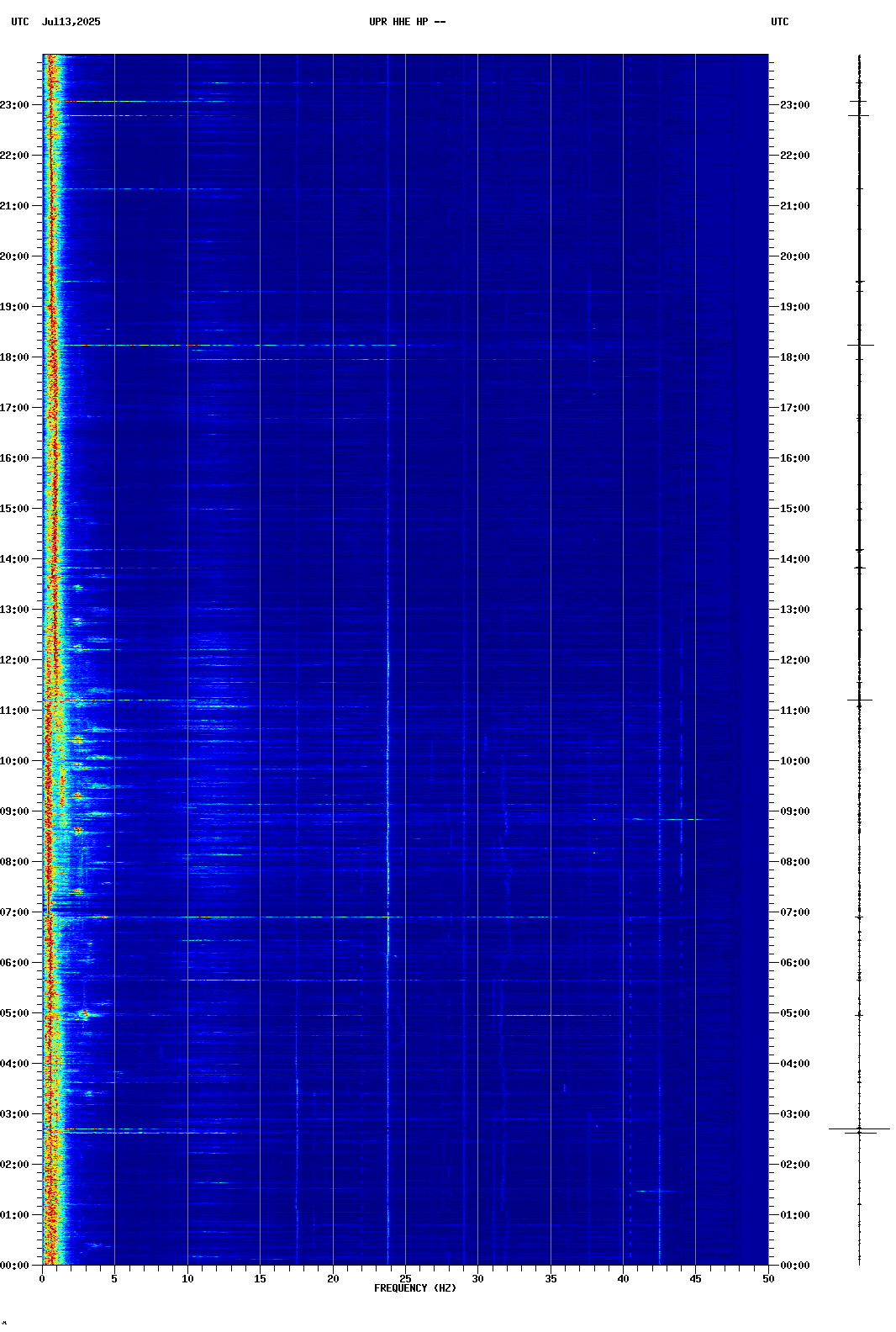Image resolution: width=896 pixels, height=1332 pixels.
Task: Select the 07:00 label on right time axis
Action: coord(795,912)
